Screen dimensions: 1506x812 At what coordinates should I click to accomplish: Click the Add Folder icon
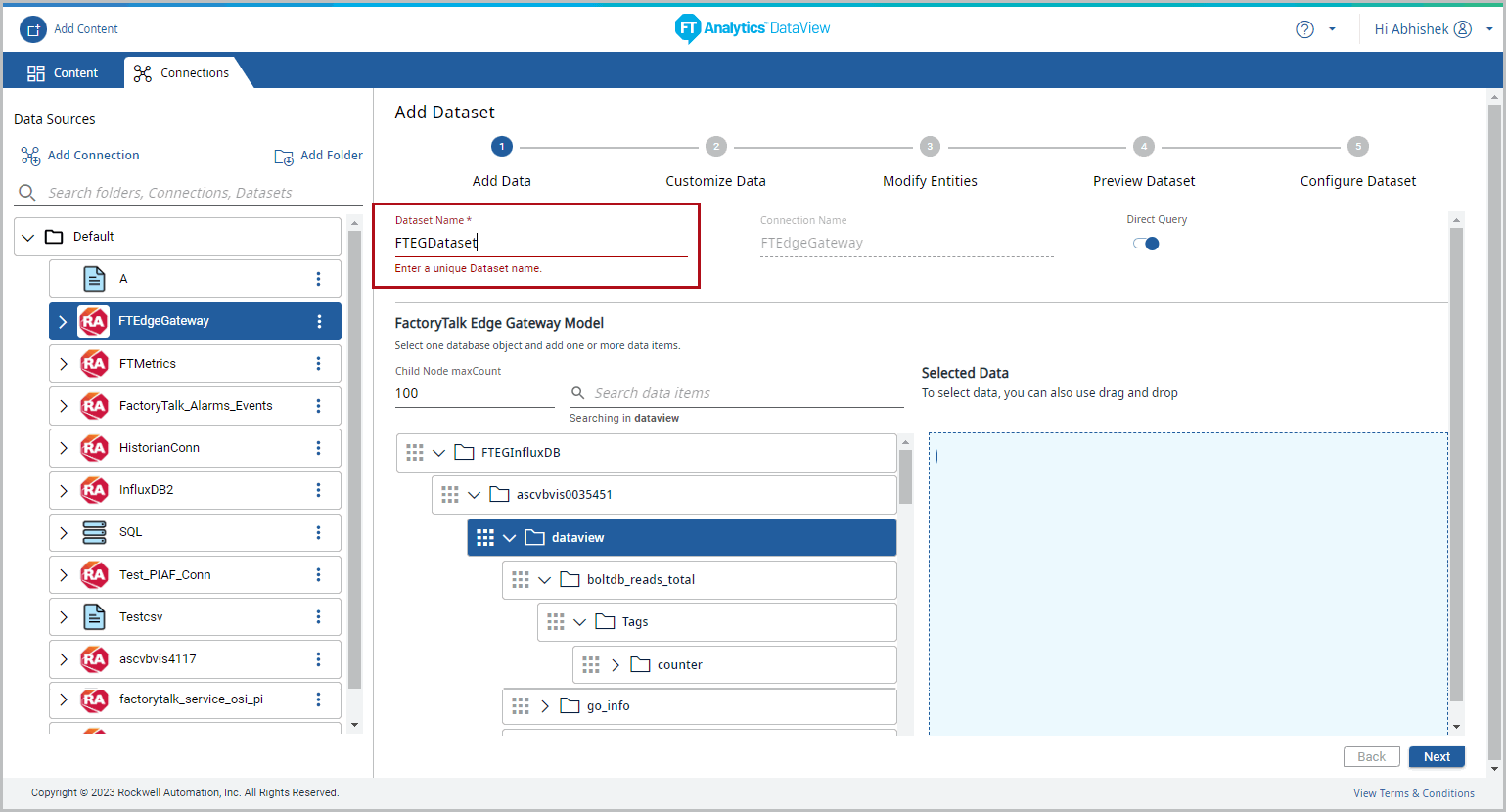click(x=284, y=157)
